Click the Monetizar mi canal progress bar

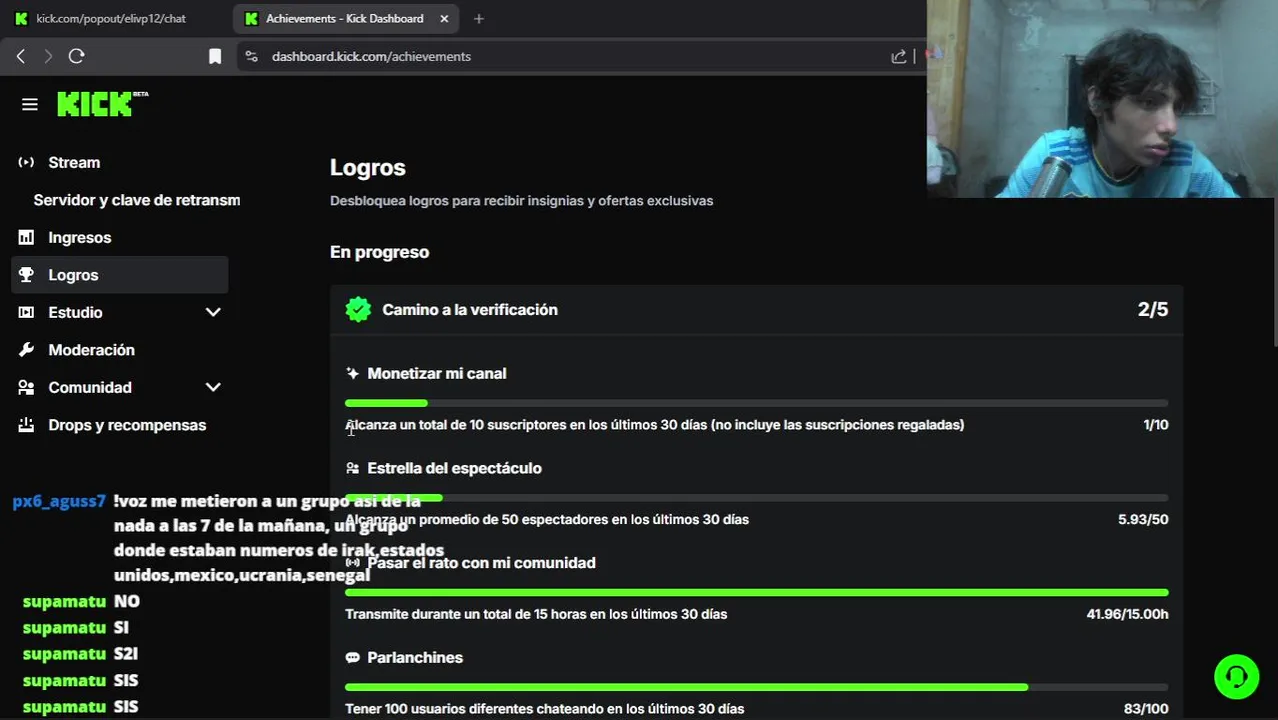coord(757,403)
